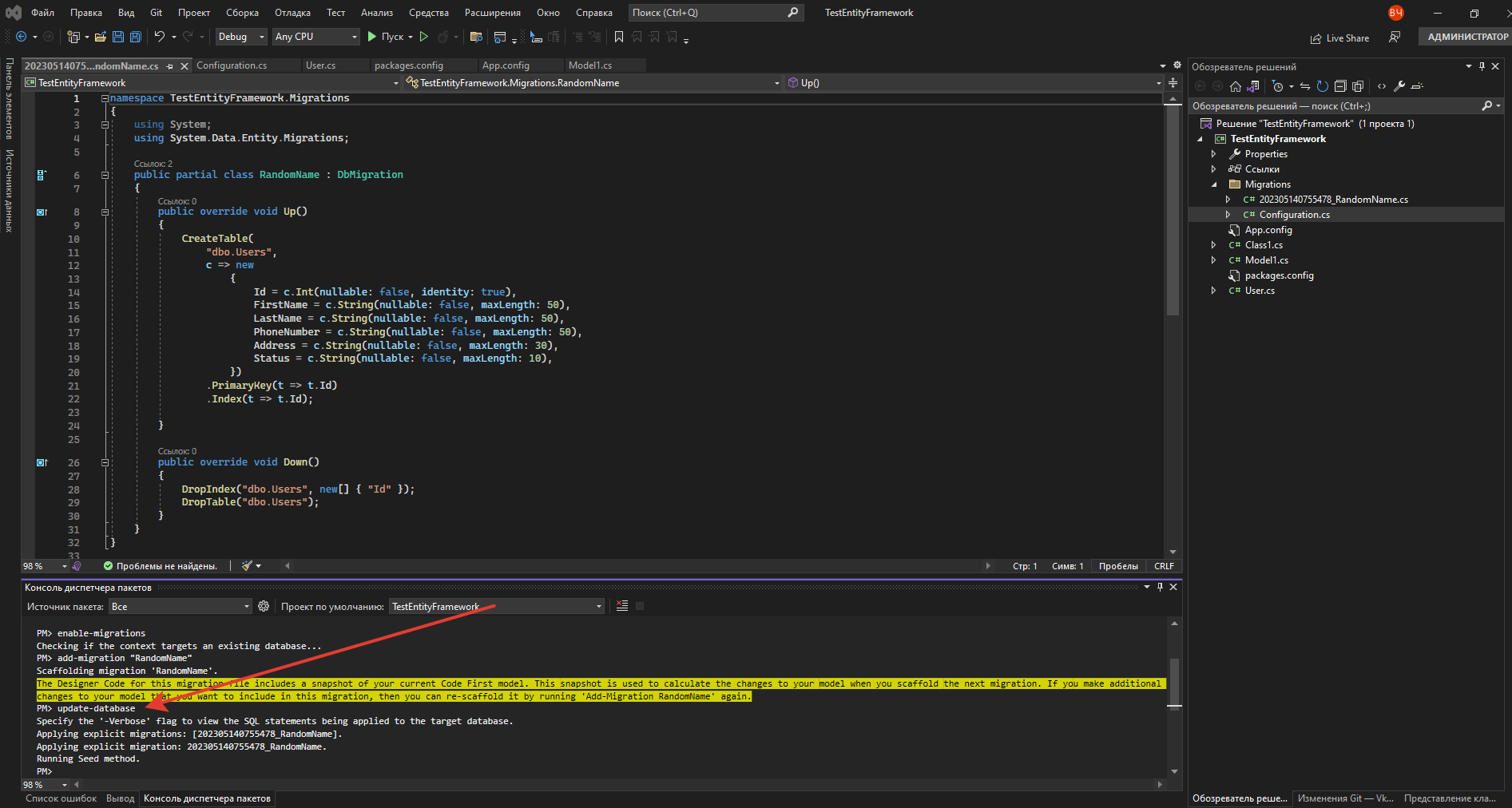Open the package source dropdown showing 'Все'
The height and width of the screenshot is (808, 1512).
click(x=181, y=607)
